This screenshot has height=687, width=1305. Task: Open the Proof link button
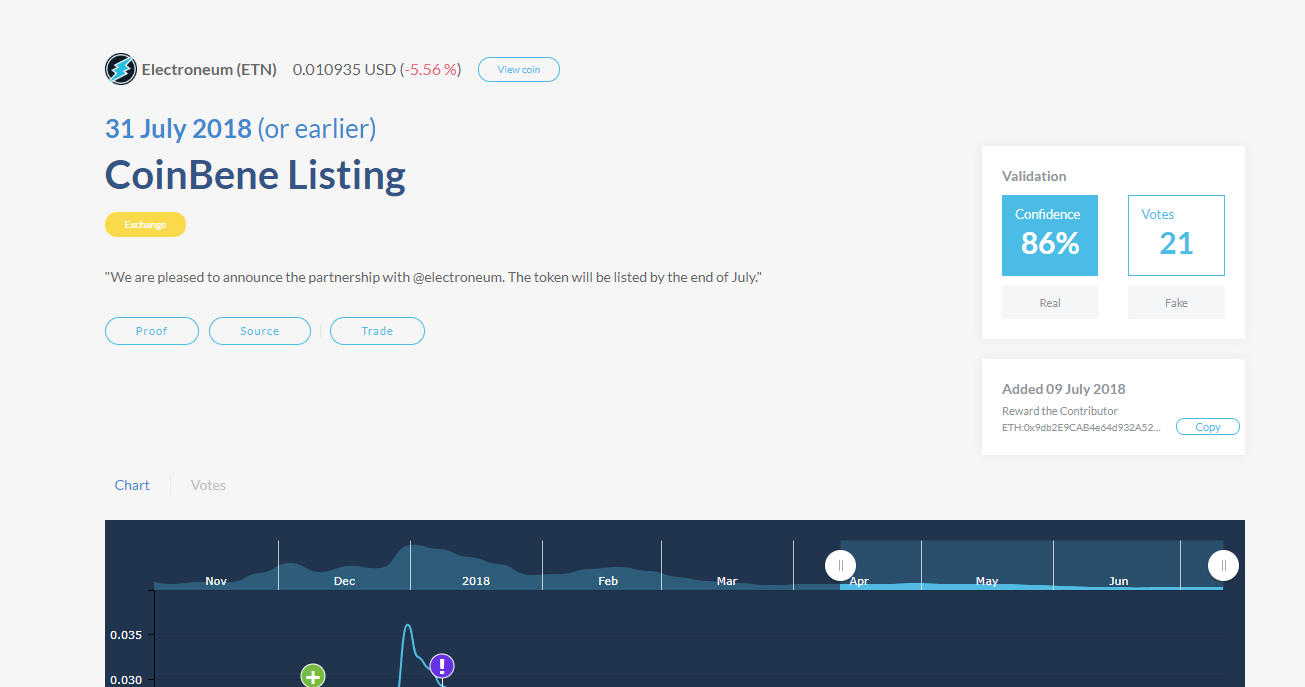tap(152, 331)
